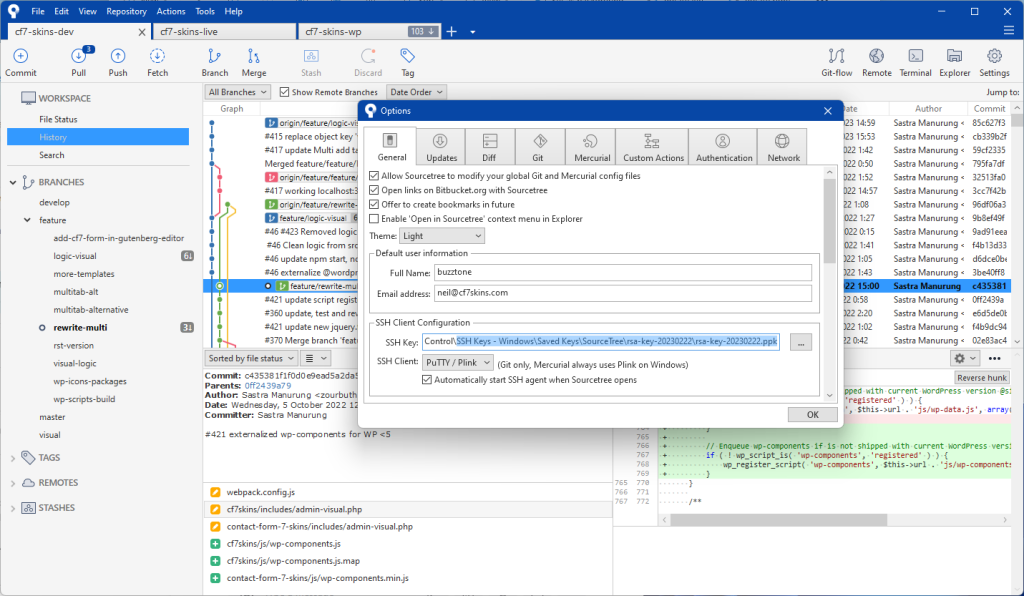The height and width of the screenshot is (596, 1024).
Task: Open the SSH Client dropdown
Action: (457, 363)
